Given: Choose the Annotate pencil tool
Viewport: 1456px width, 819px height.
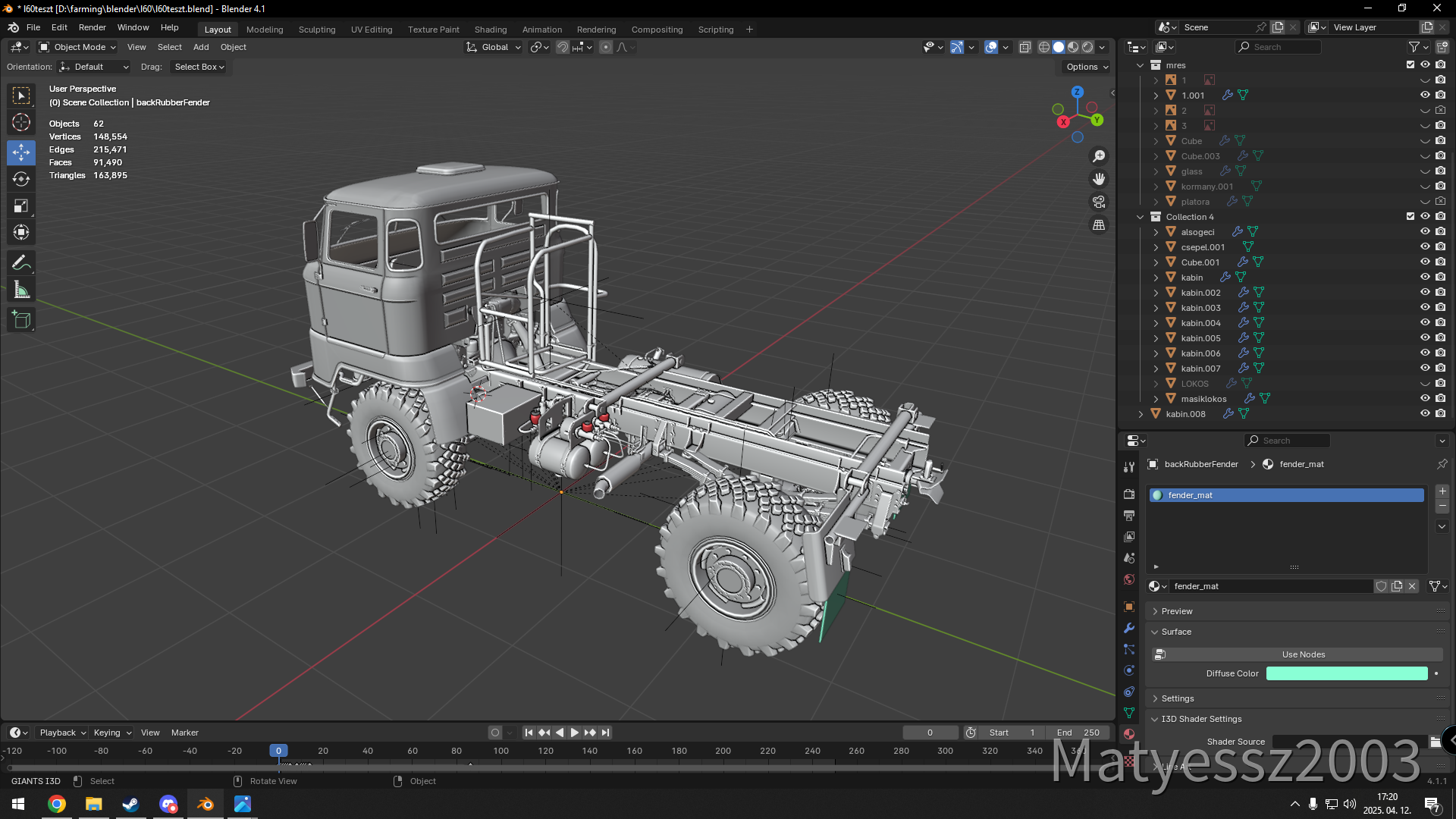Looking at the screenshot, I should (21, 263).
